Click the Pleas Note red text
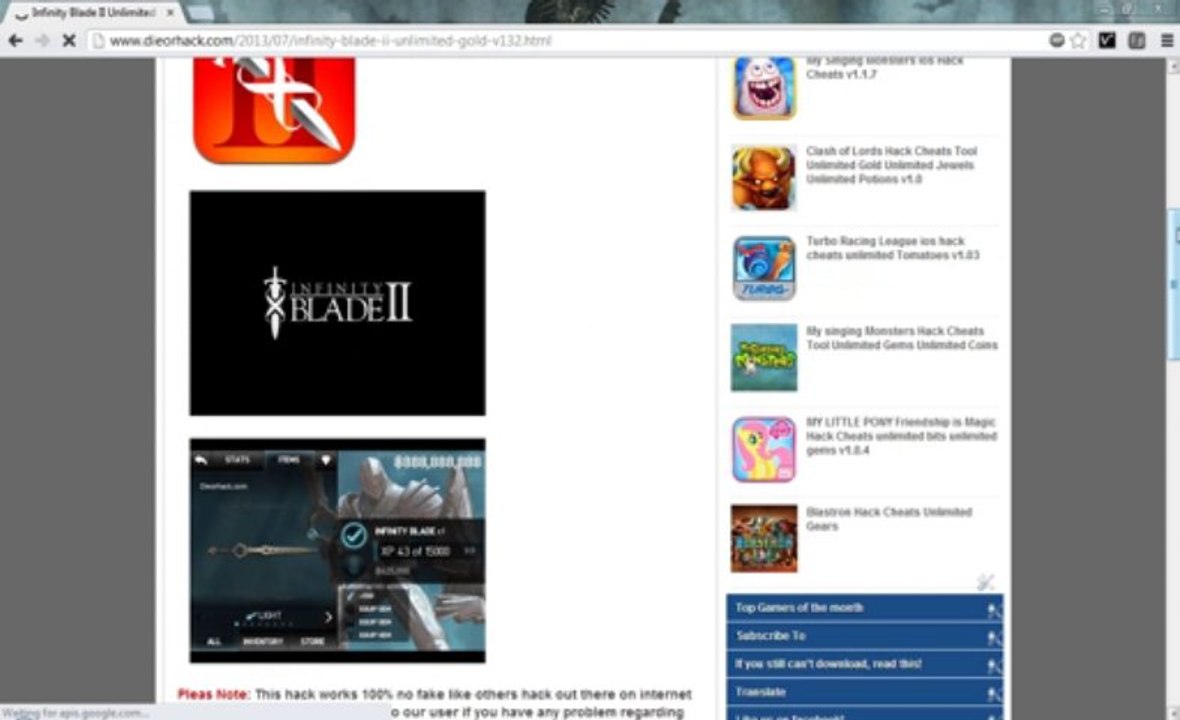This screenshot has height=720, width=1180. pyautogui.click(x=213, y=694)
